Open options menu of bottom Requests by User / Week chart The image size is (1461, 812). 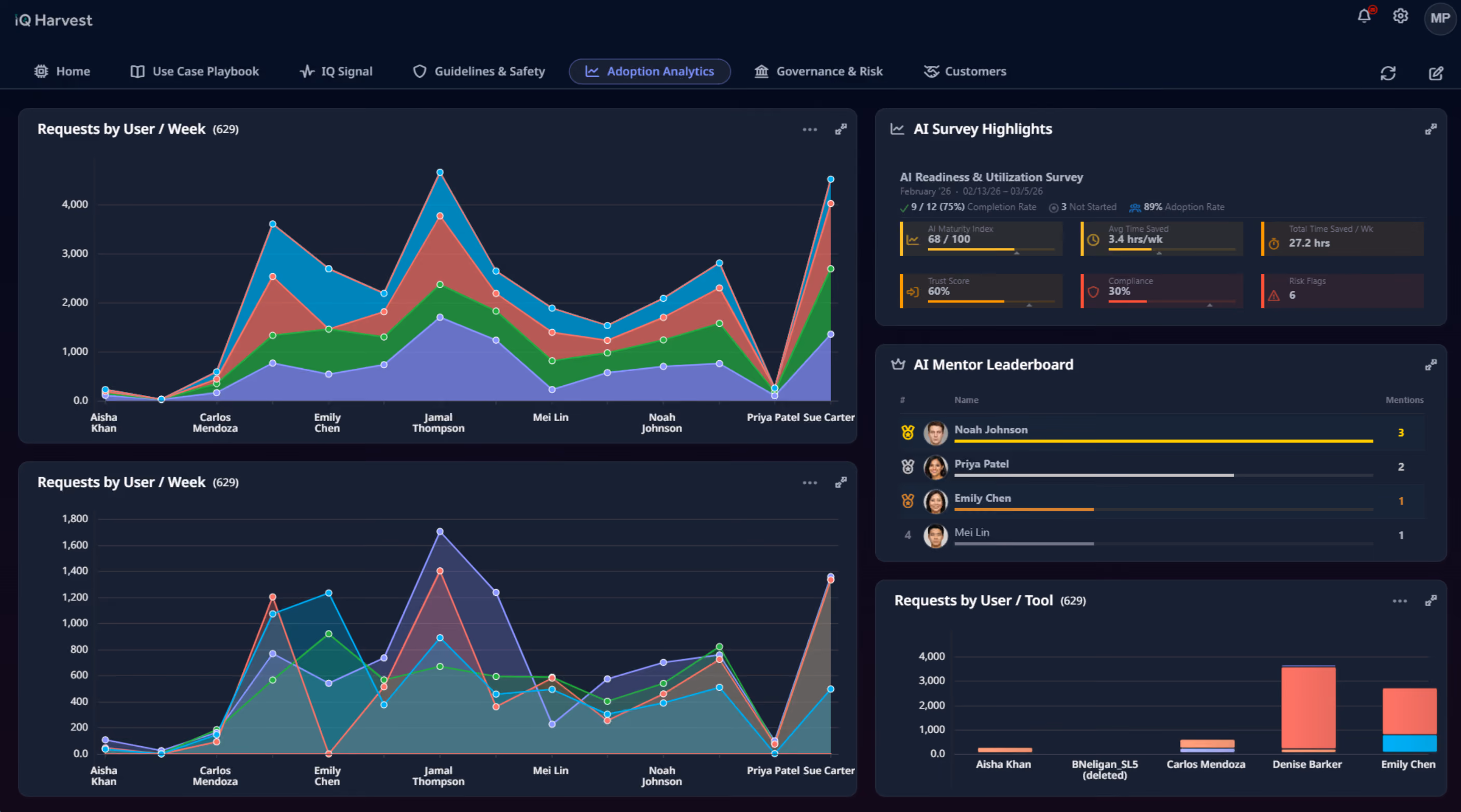810,483
